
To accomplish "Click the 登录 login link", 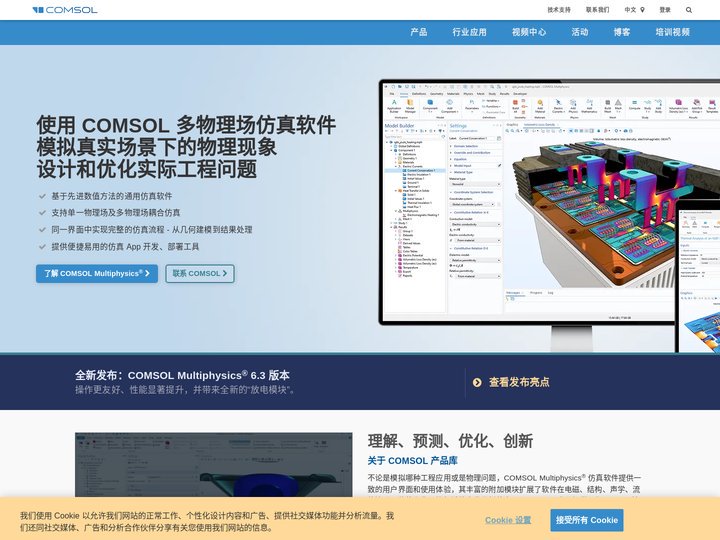I will tap(665, 10).
